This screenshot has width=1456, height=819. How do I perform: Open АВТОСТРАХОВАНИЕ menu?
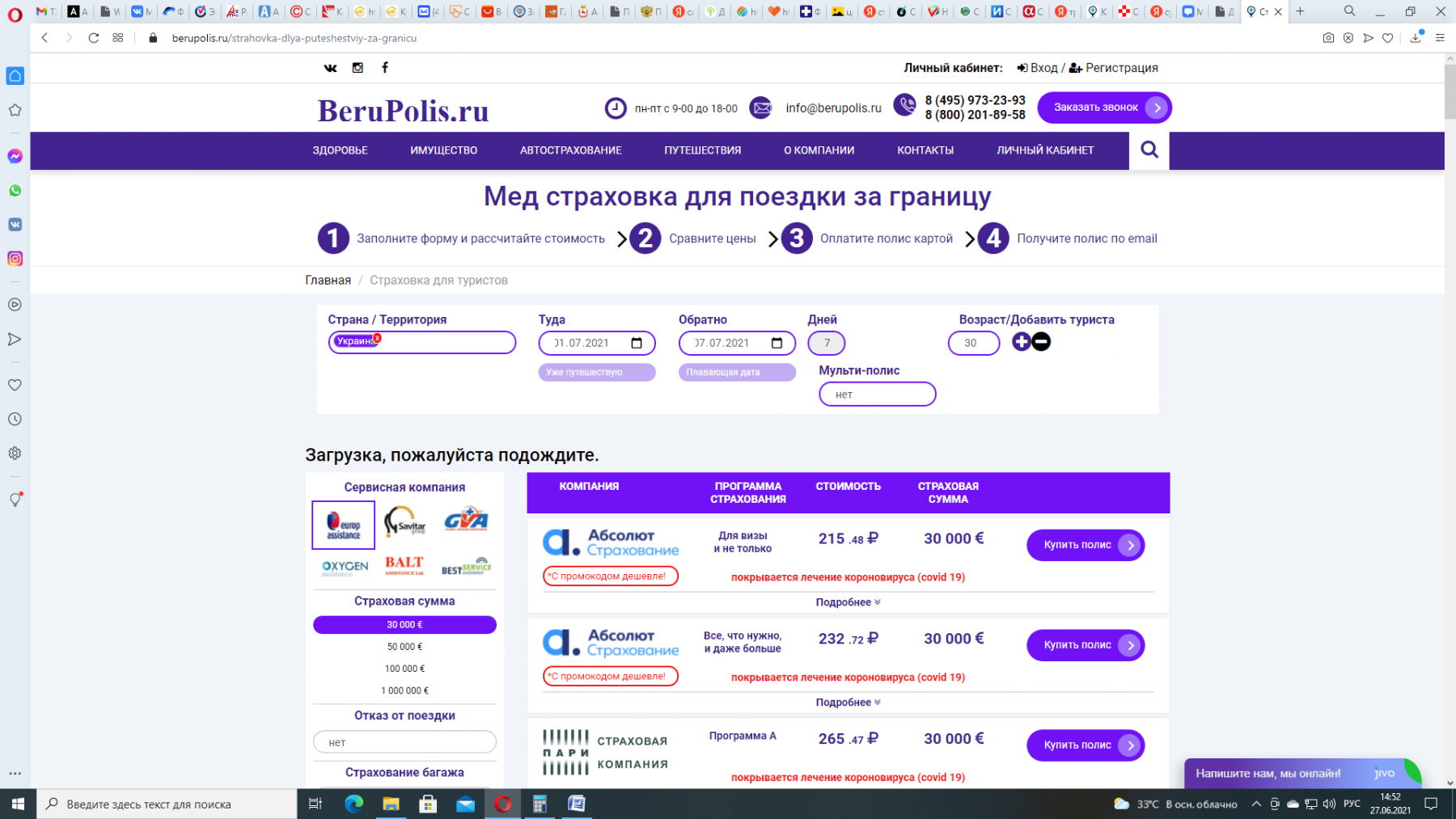570,150
